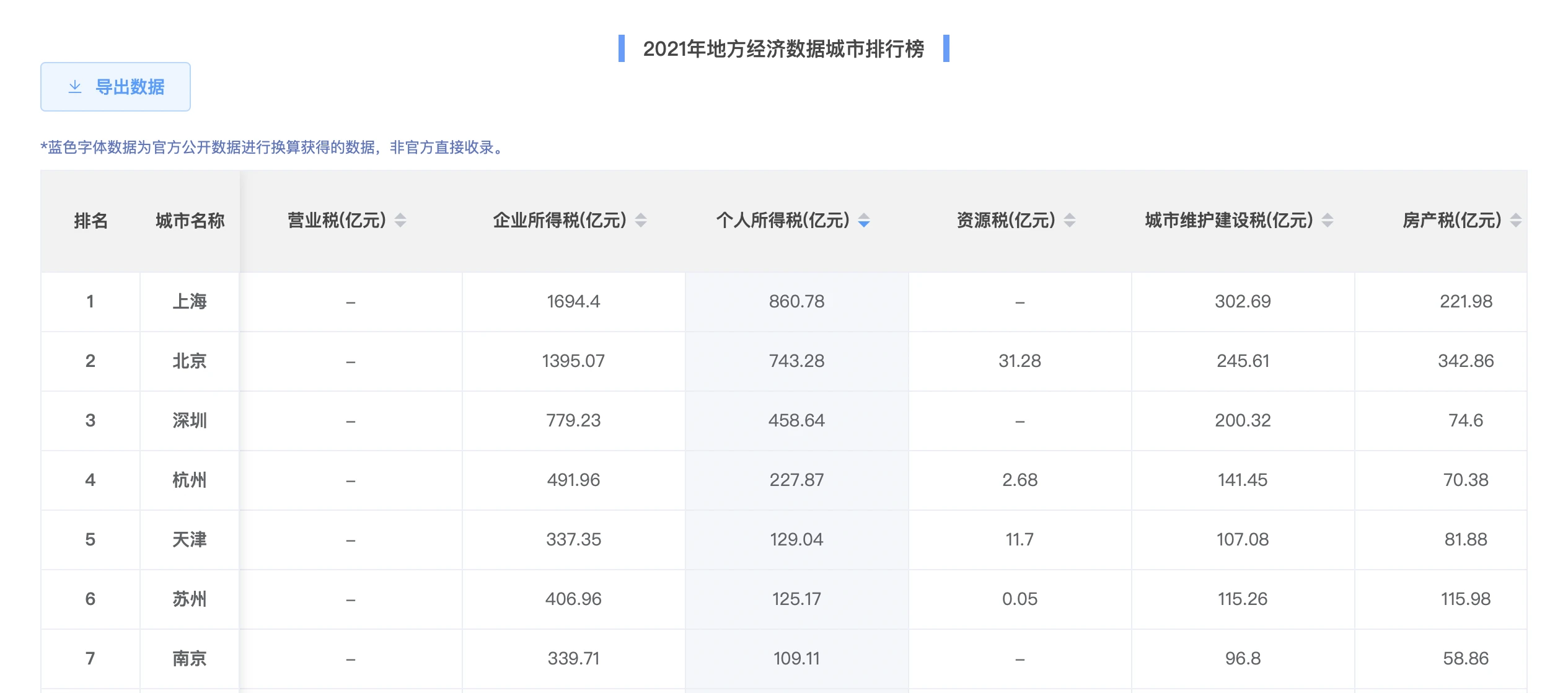The width and height of the screenshot is (1568, 693).
Task: Select the 上海 city row
Action: pyautogui.click(x=784, y=302)
